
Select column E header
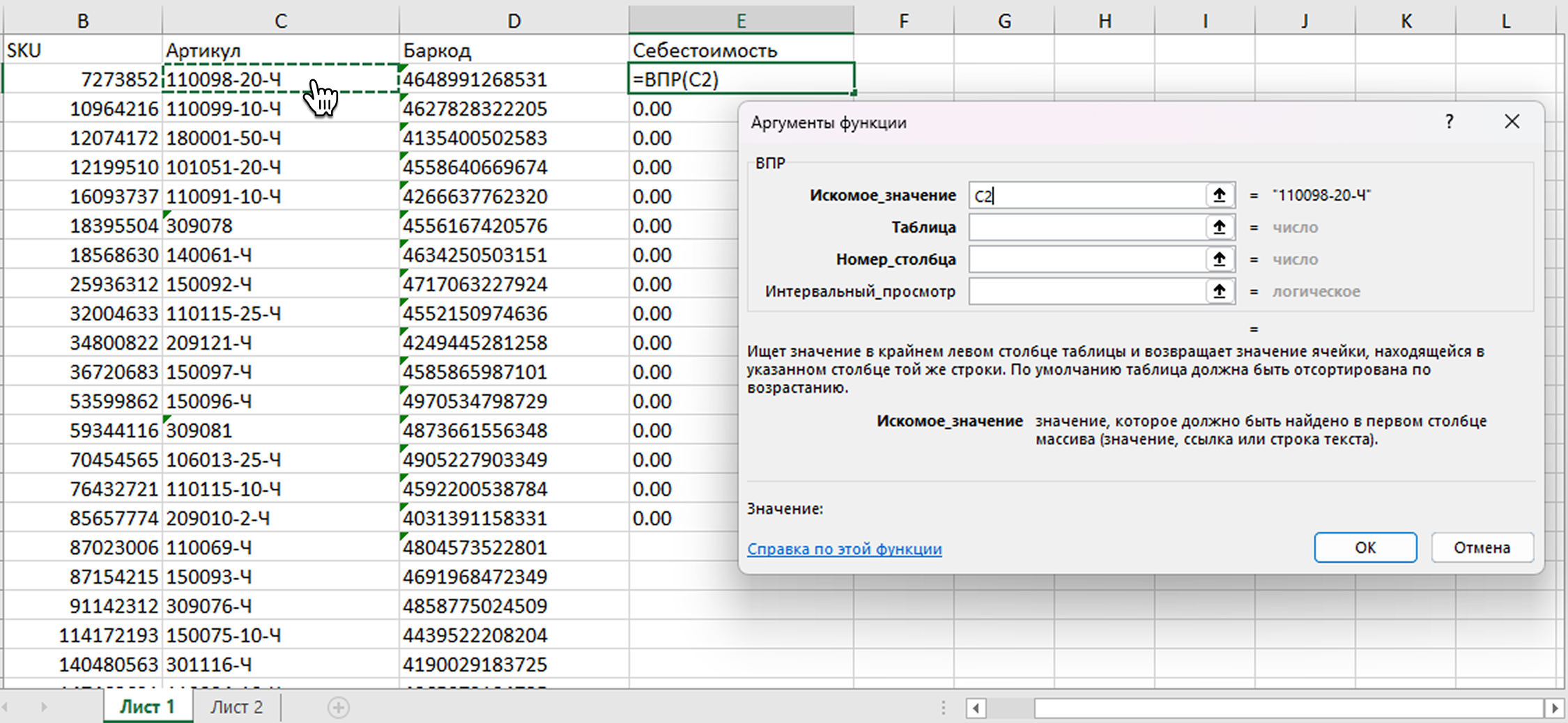click(x=741, y=21)
